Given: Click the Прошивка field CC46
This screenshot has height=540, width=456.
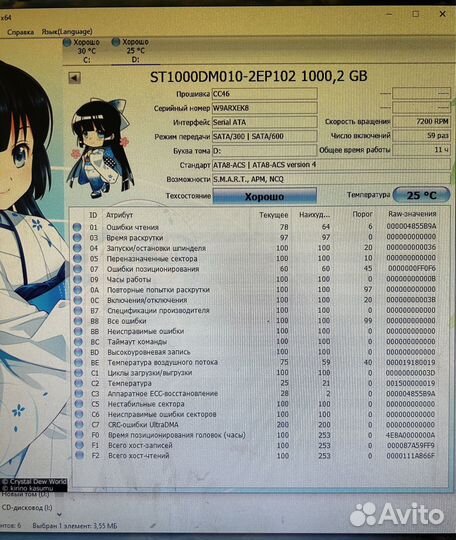Looking at the screenshot, I should point(265,94).
